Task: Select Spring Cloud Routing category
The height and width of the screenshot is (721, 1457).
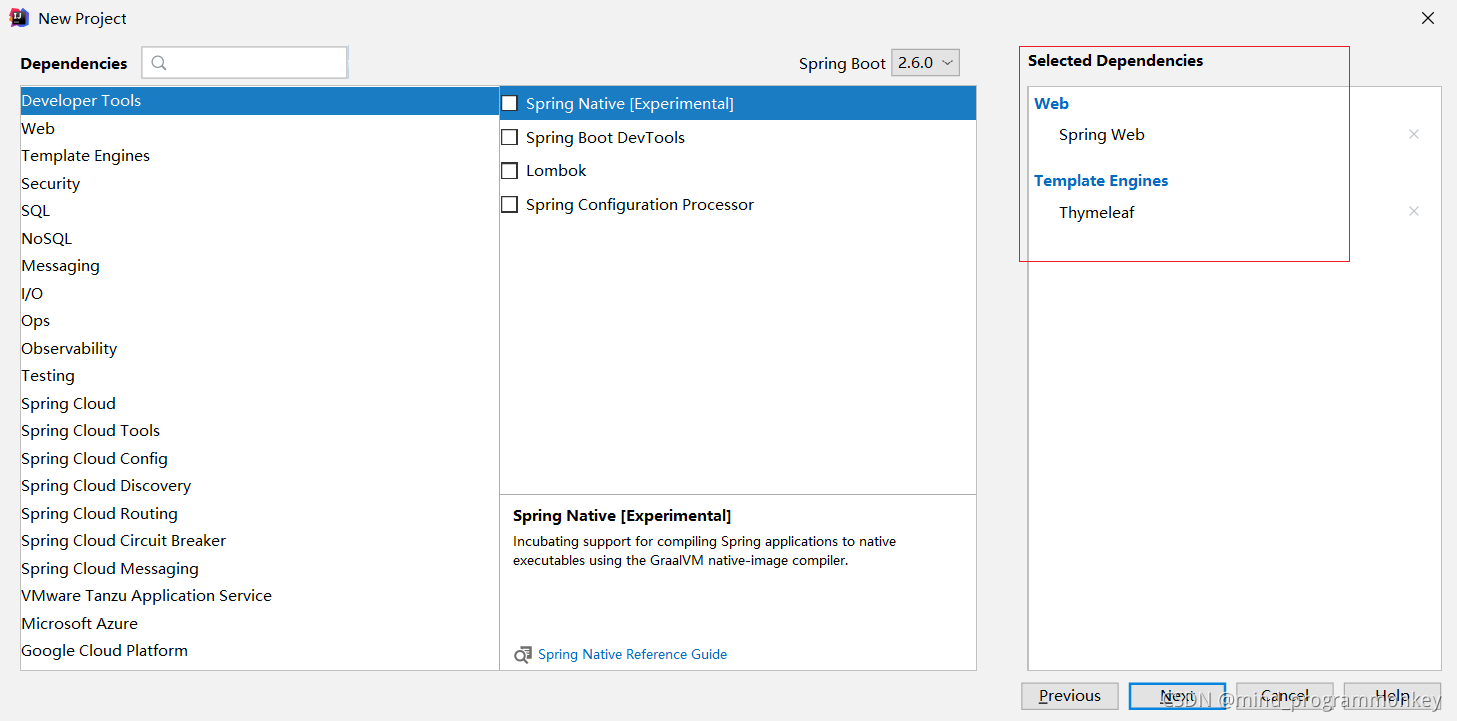Action: (260, 514)
